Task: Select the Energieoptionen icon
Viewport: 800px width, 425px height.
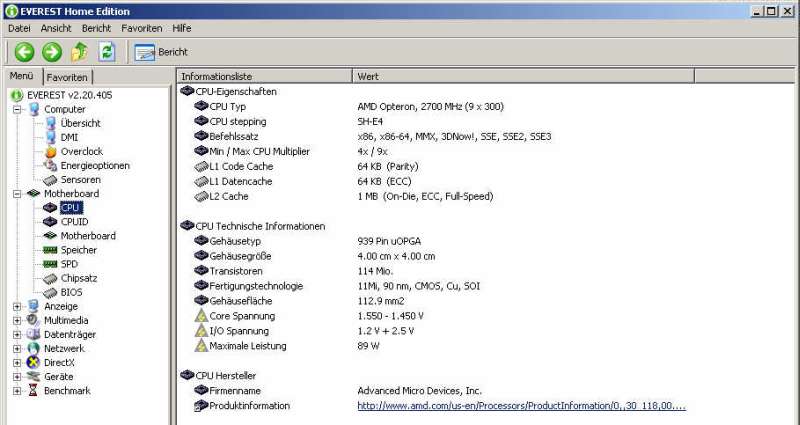Action: click(51, 166)
